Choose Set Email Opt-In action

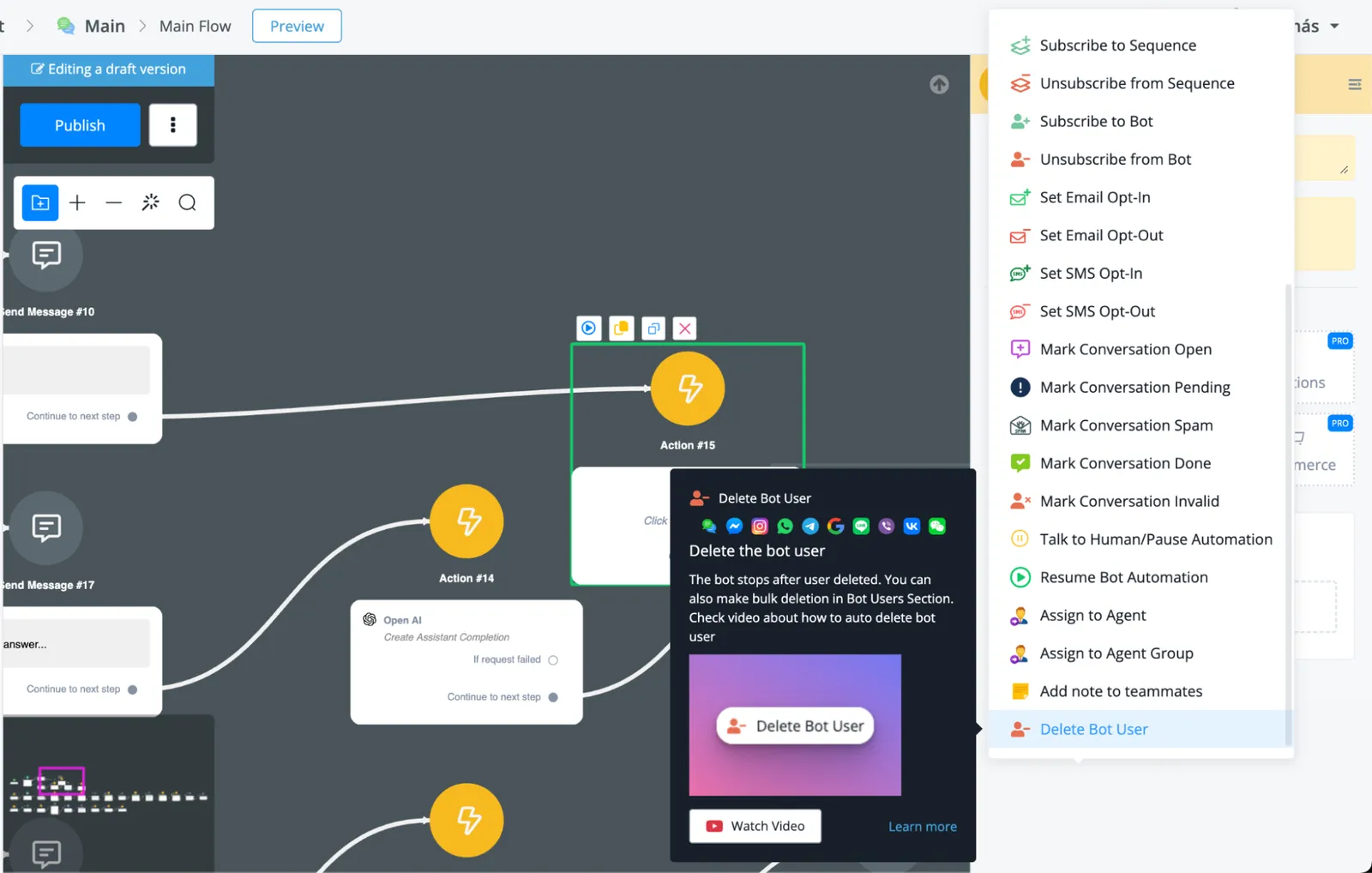(x=1140, y=197)
